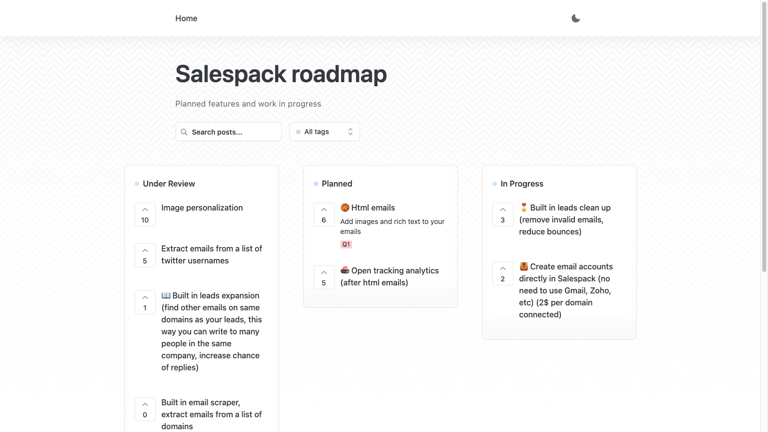This screenshot has height=432, width=768.
Task: Click the Under Review column heading
Action: tap(168, 184)
